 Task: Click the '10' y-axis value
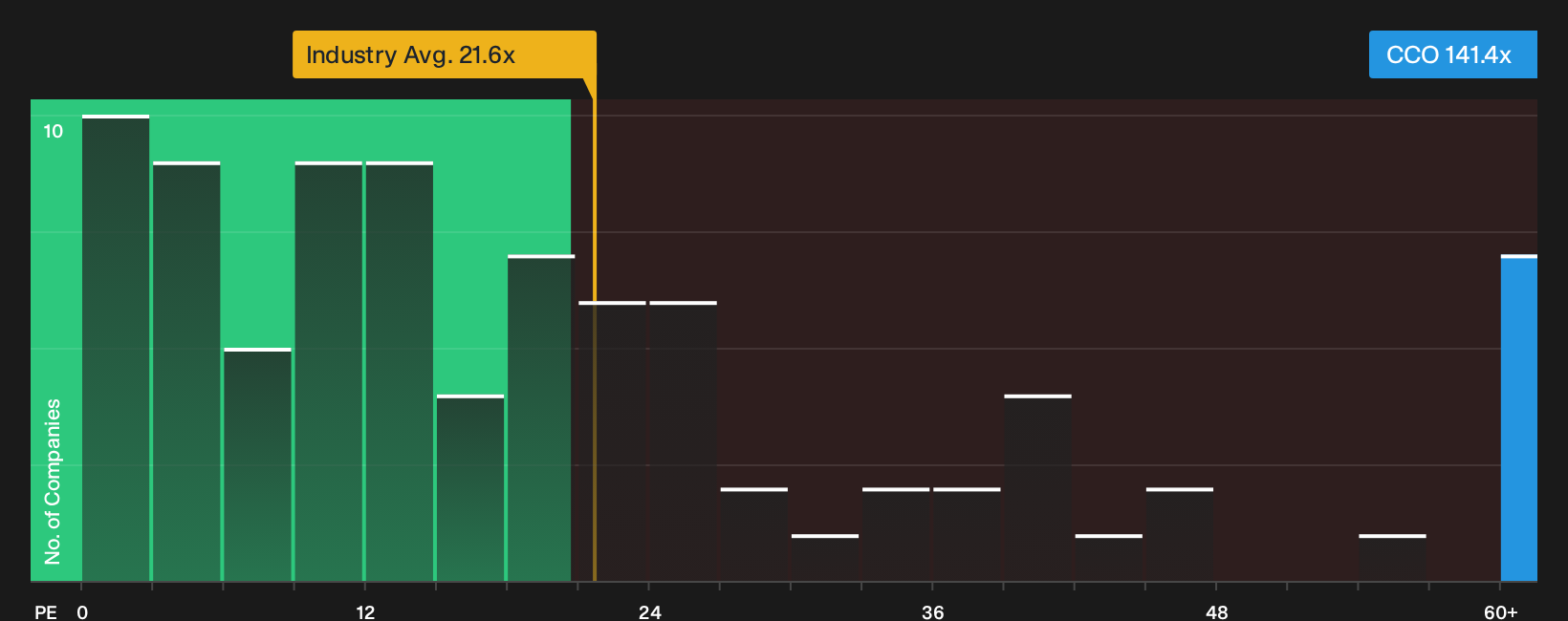(54, 131)
